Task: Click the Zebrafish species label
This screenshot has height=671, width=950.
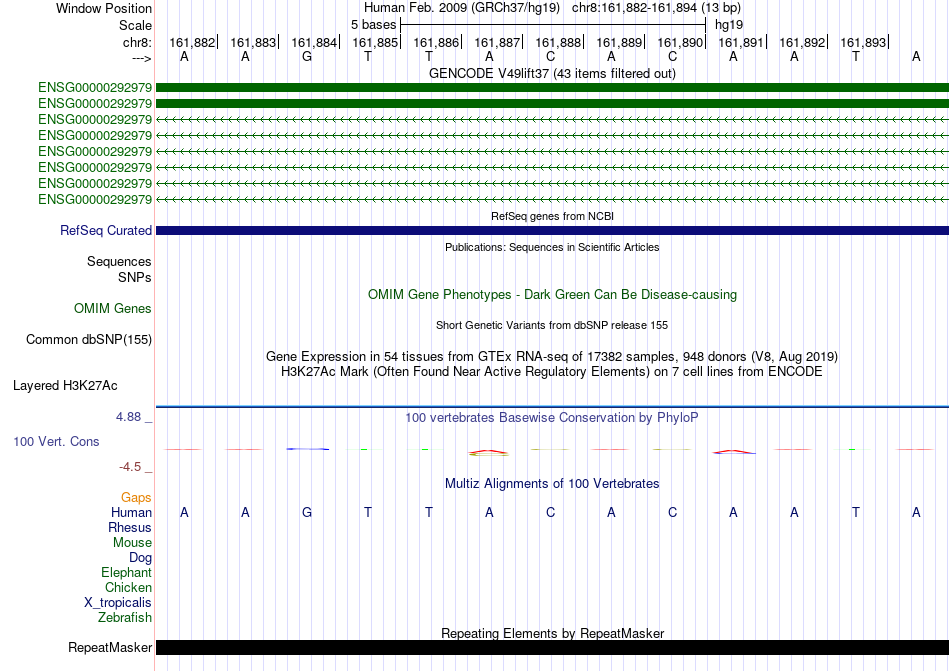Action: point(125,618)
